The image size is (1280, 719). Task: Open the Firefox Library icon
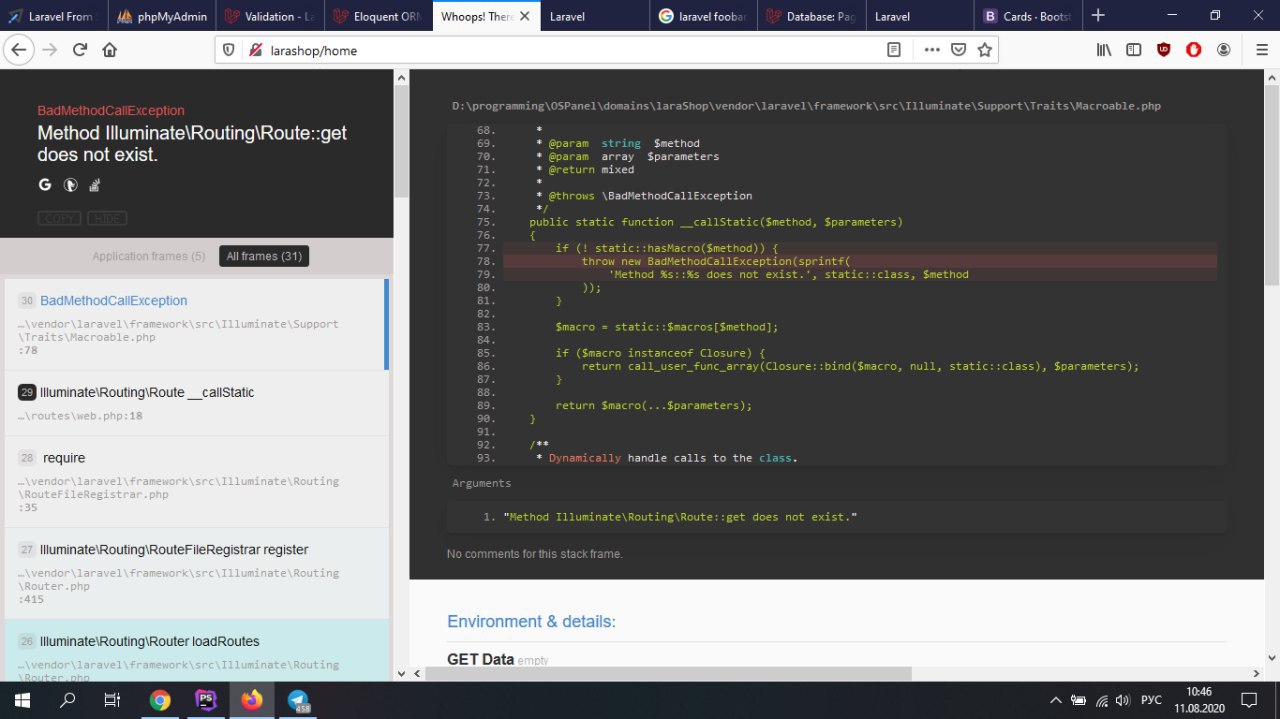pos(1104,50)
